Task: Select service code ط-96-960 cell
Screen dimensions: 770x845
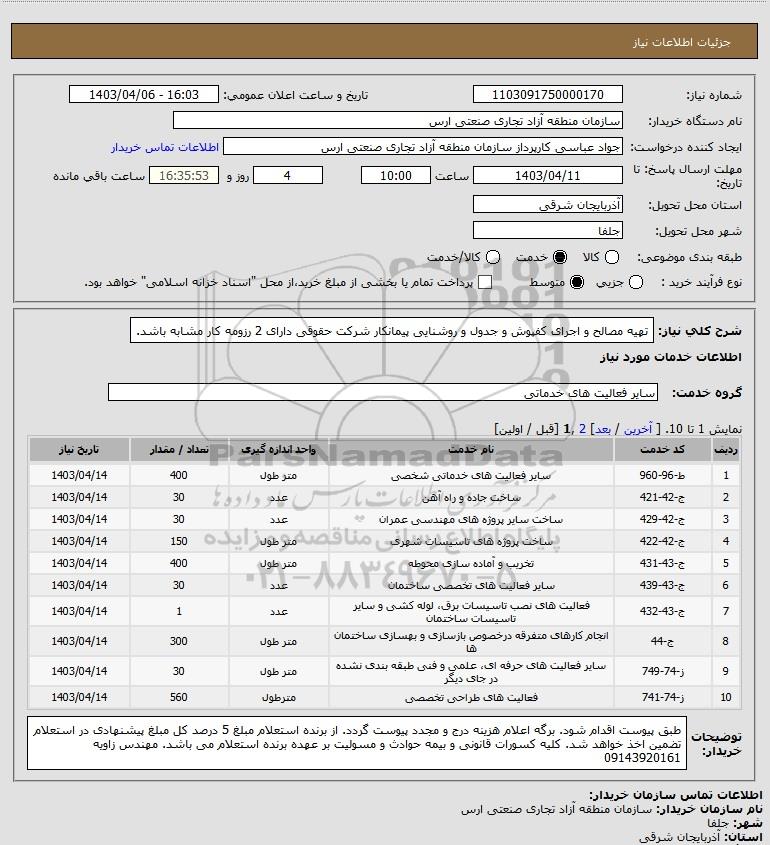Action: (662, 475)
